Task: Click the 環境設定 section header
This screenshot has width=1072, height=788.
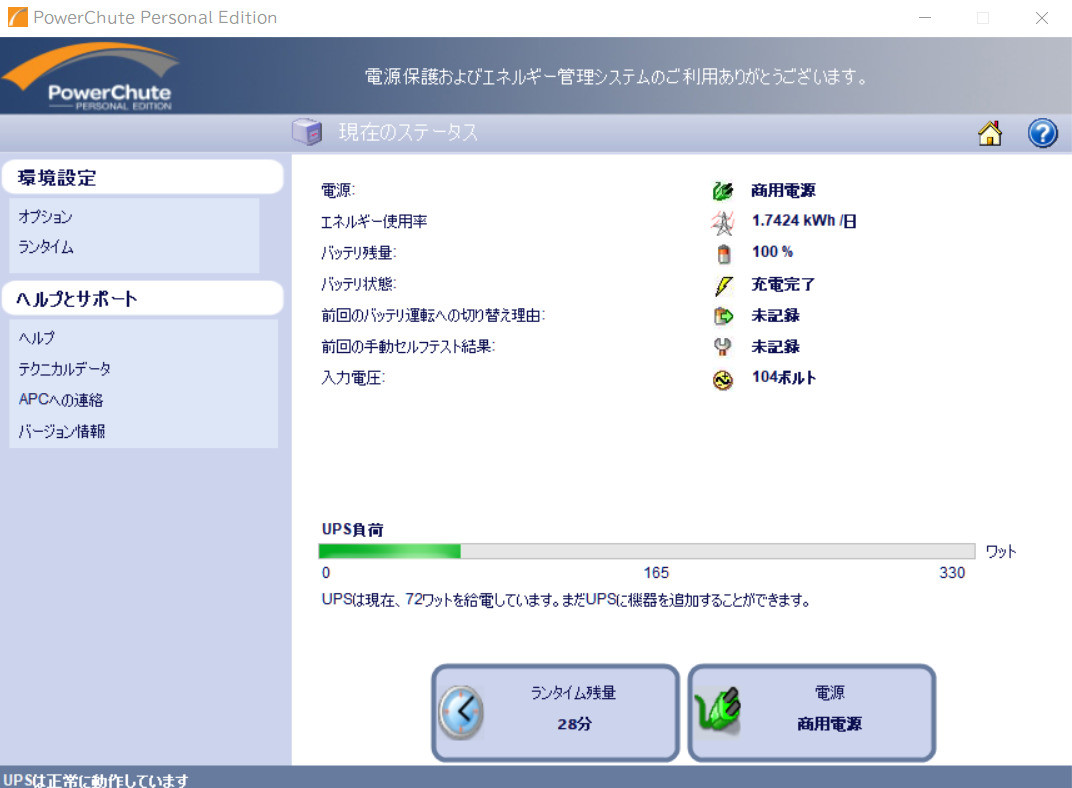Action: click(142, 178)
